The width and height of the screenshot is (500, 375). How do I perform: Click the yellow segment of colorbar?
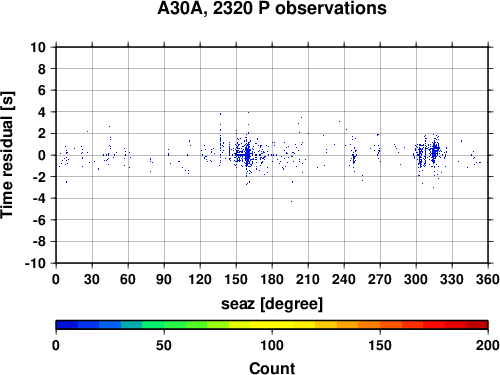point(272,325)
